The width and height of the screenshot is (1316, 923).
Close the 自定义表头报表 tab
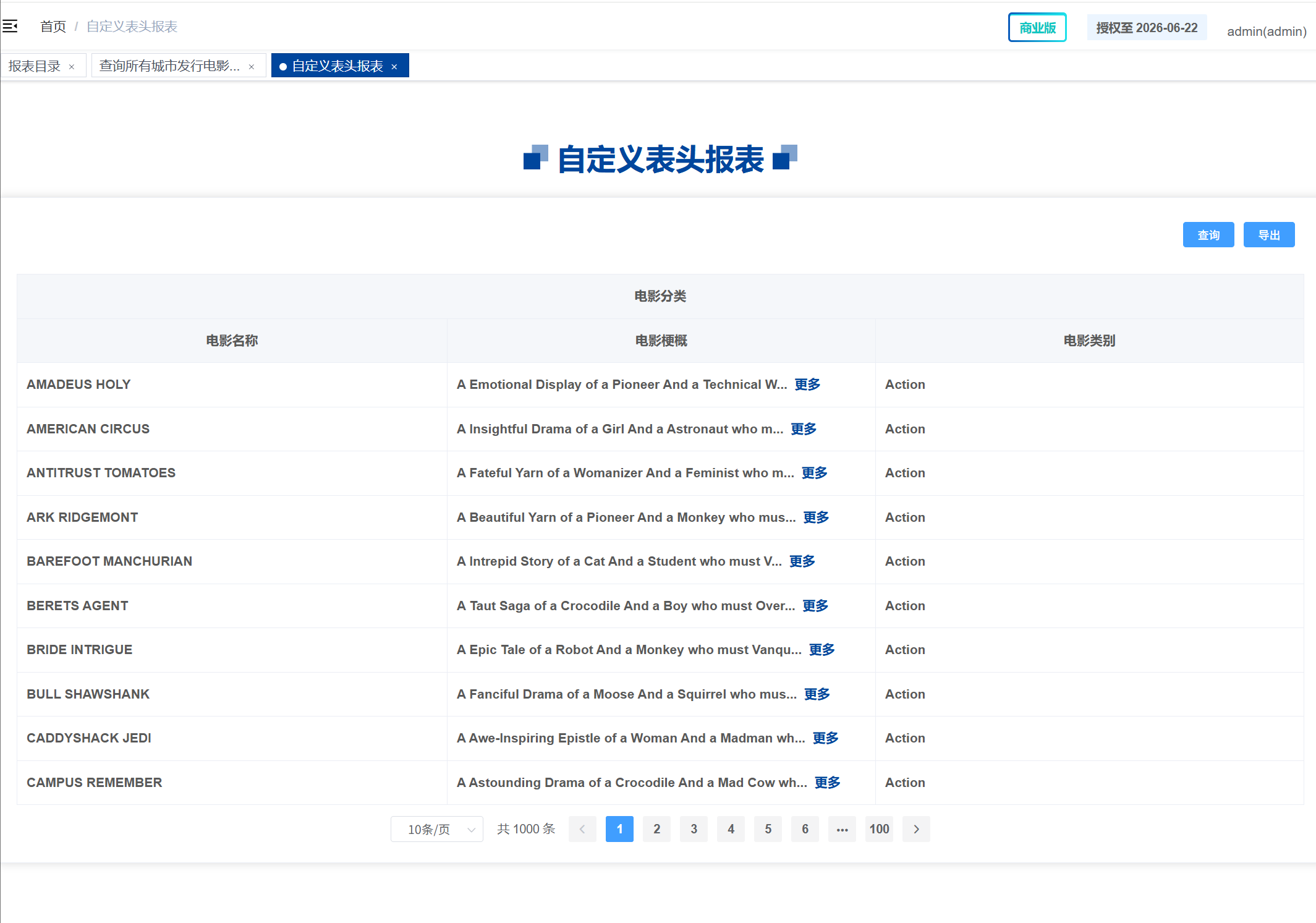394,67
